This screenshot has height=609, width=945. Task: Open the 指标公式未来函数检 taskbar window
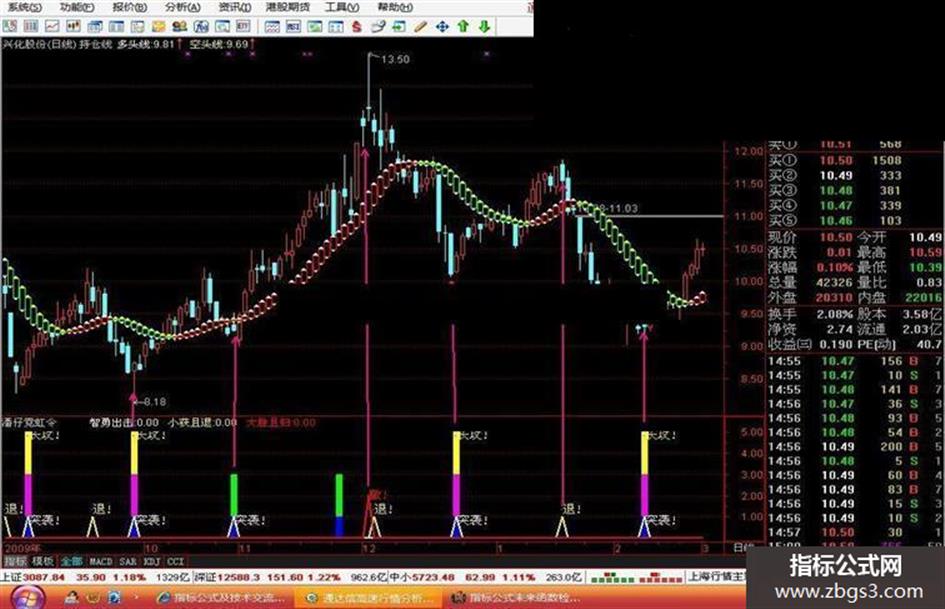pyautogui.click(x=517, y=598)
